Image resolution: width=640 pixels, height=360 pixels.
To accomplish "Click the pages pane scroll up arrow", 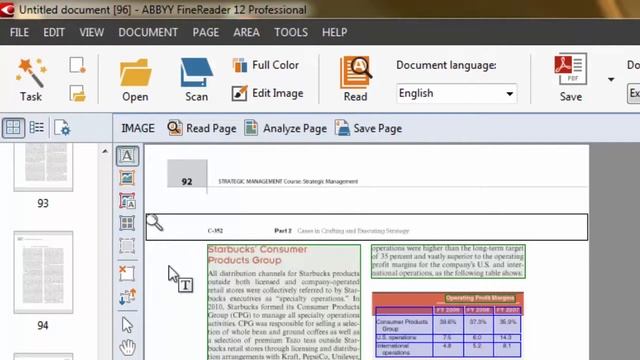I will 105,151.
